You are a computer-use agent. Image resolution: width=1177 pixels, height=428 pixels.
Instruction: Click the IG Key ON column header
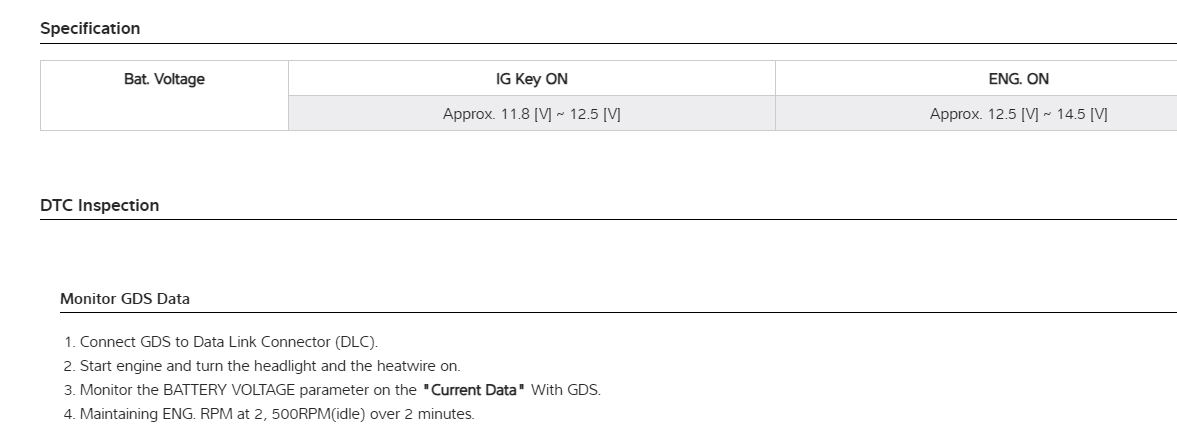pyautogui.click(x=531, y=79)
